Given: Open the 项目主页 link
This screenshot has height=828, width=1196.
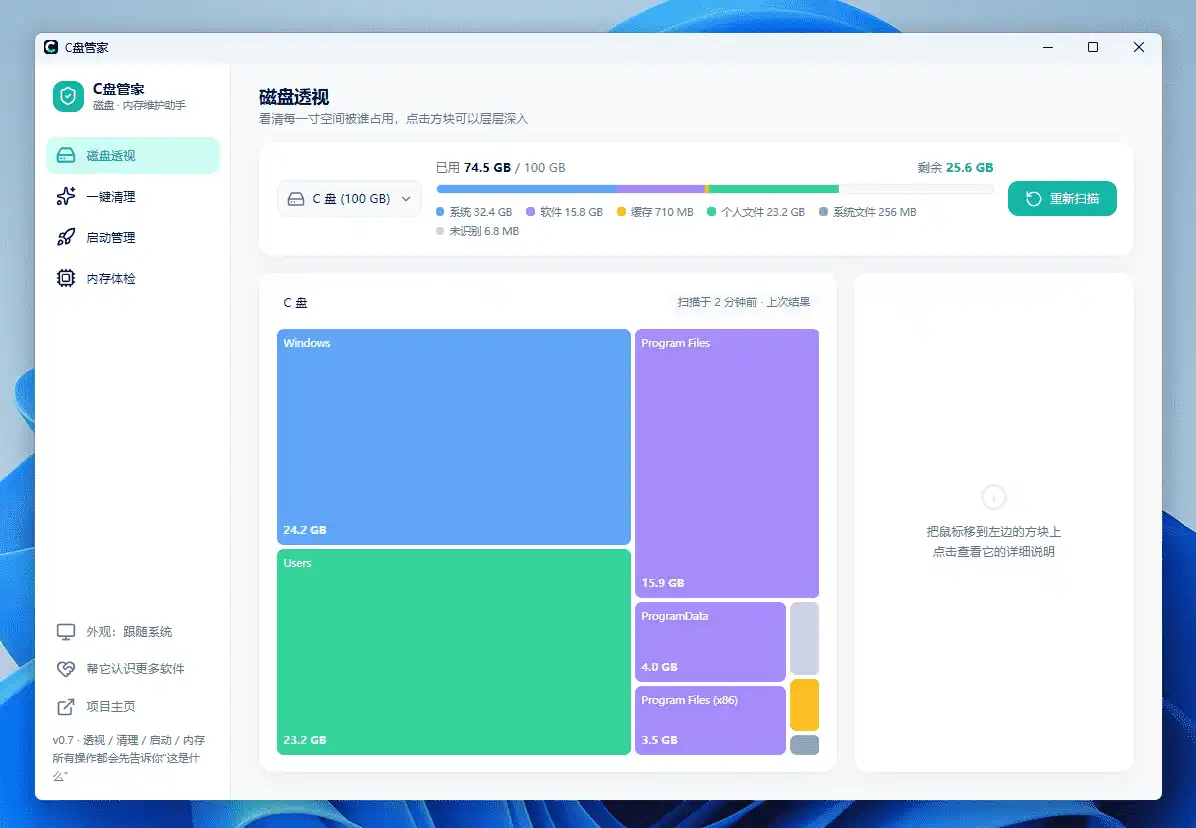Looking at the screenshot, I should [x=133, y=706].
